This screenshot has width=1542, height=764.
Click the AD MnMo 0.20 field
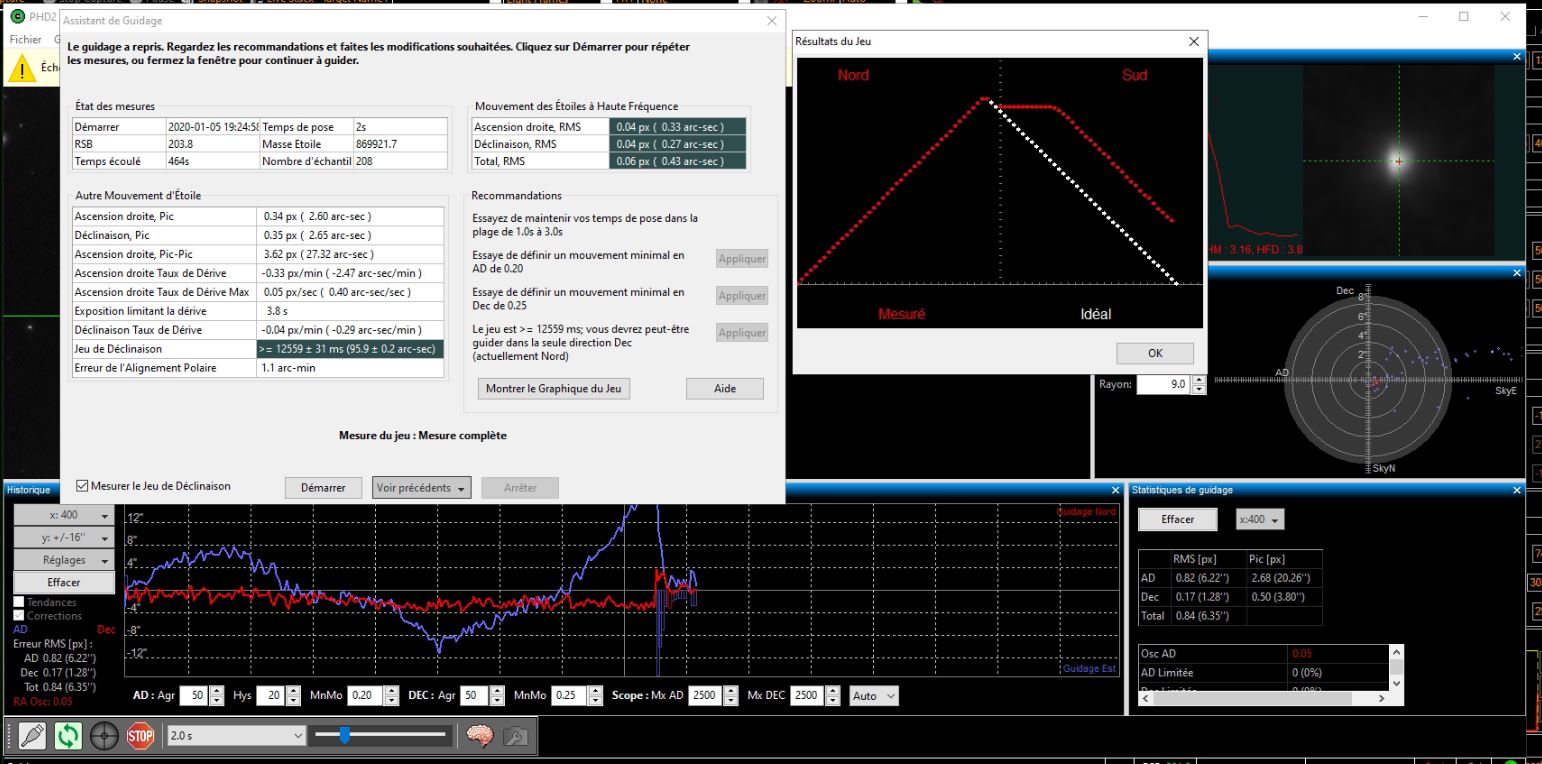click(x=366, y=695)
